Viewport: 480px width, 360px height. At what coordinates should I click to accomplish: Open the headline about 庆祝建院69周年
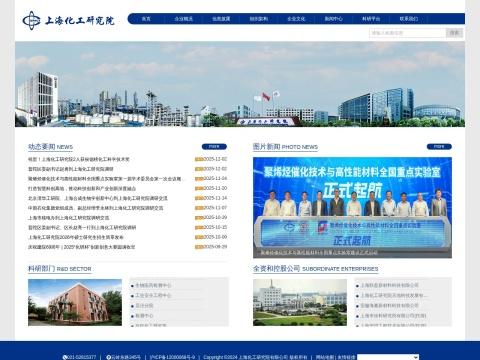pyautogui.click(x=82, y=247)
